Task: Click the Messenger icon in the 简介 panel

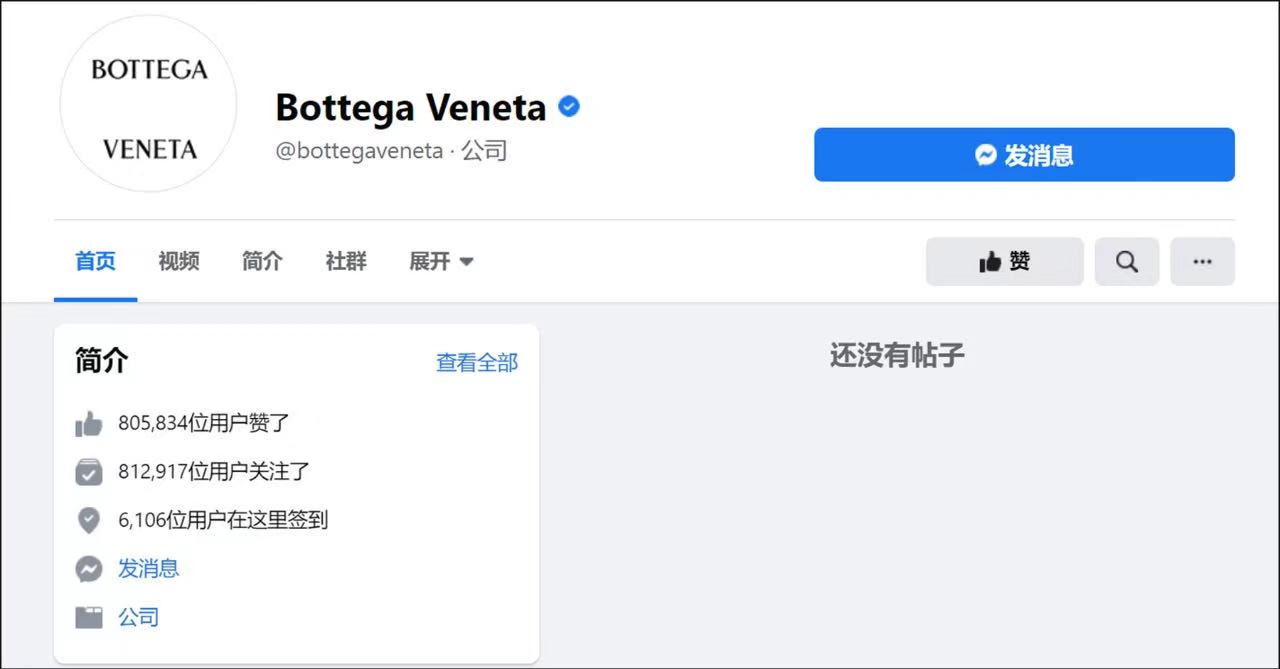Action: point(89,569)
